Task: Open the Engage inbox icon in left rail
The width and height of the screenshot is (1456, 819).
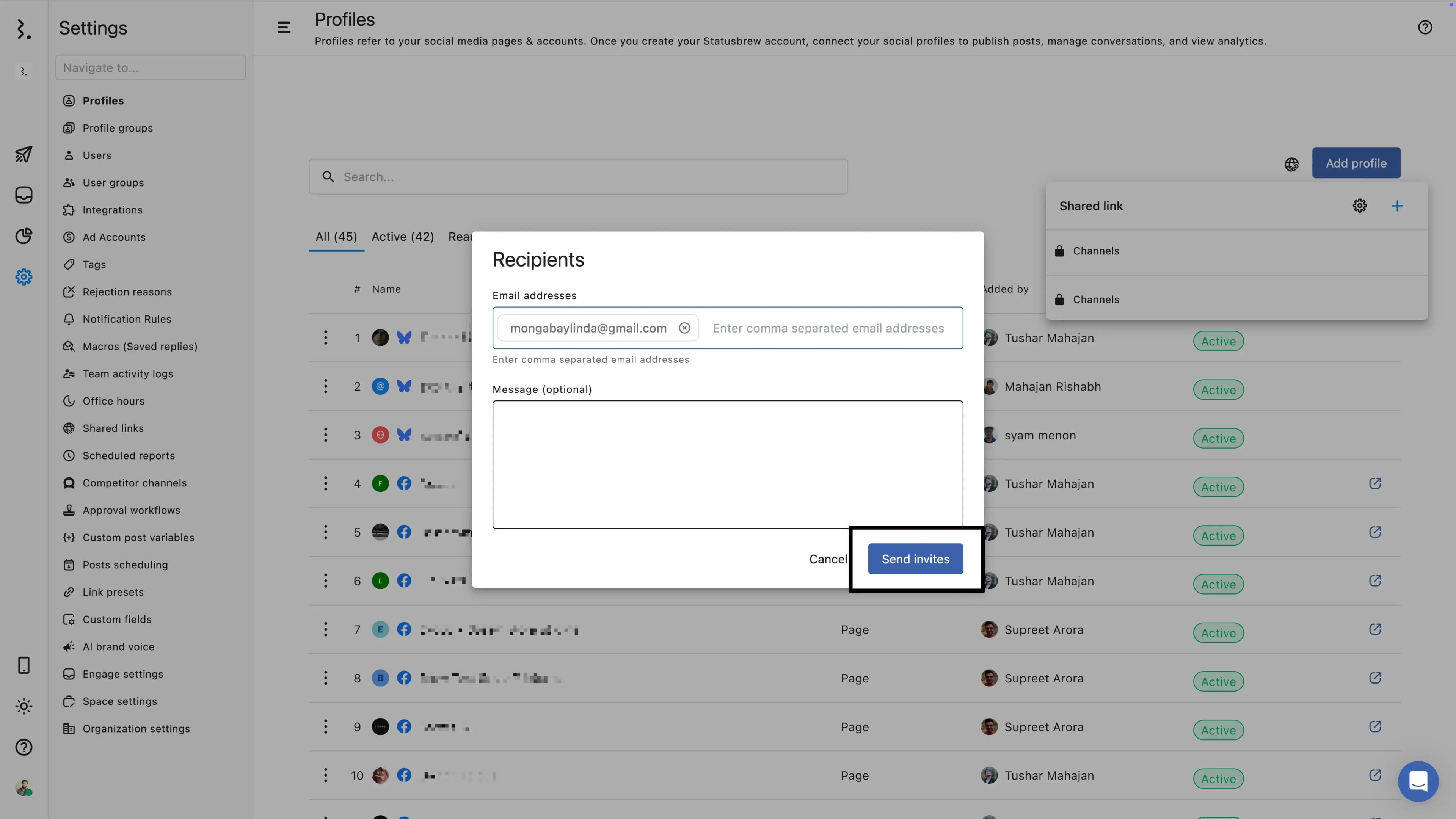Action: pyautogui.click(x=24, y=195)
